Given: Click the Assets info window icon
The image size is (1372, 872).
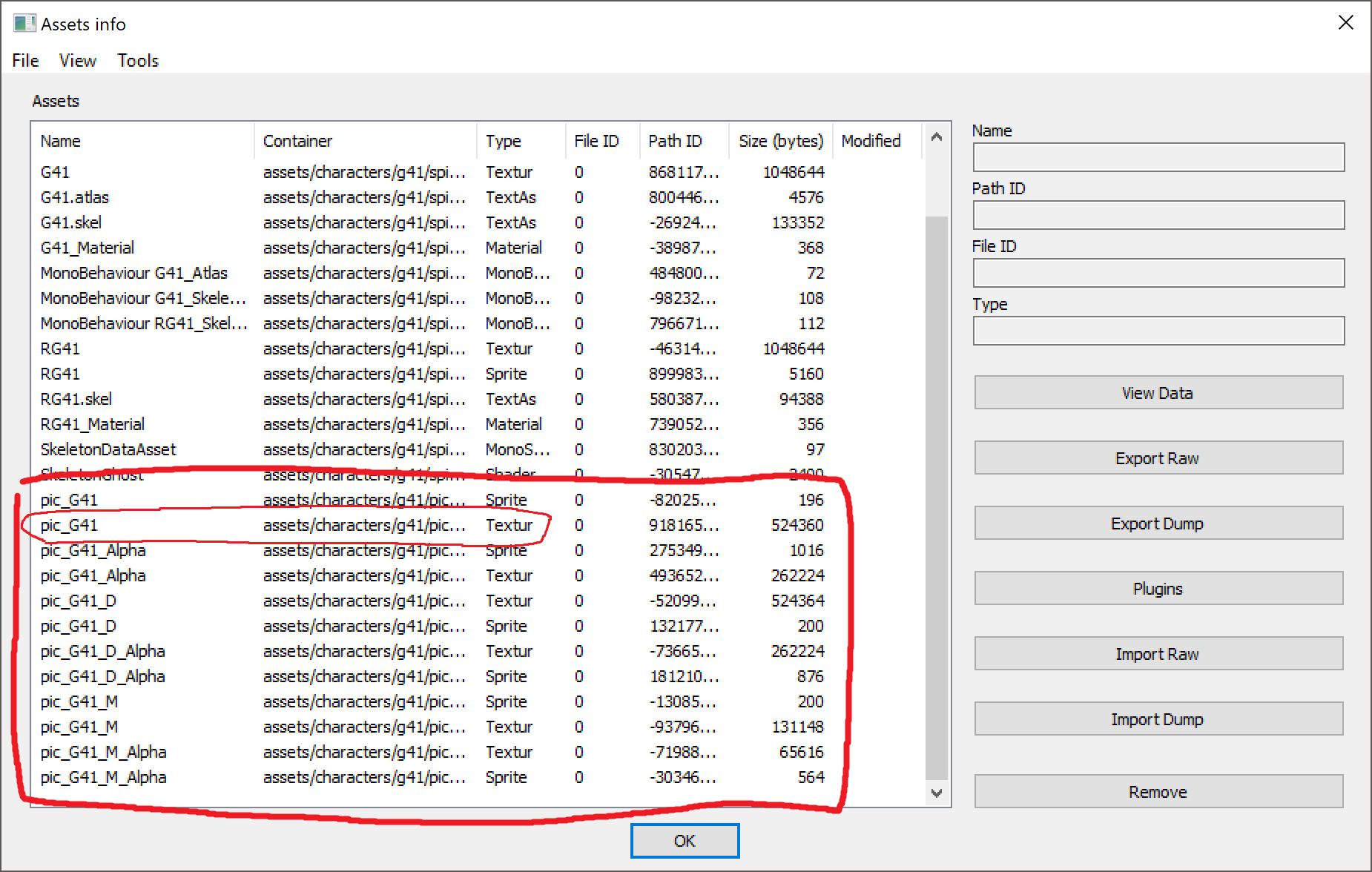Looking at the screenshot, I should (24, 24).
